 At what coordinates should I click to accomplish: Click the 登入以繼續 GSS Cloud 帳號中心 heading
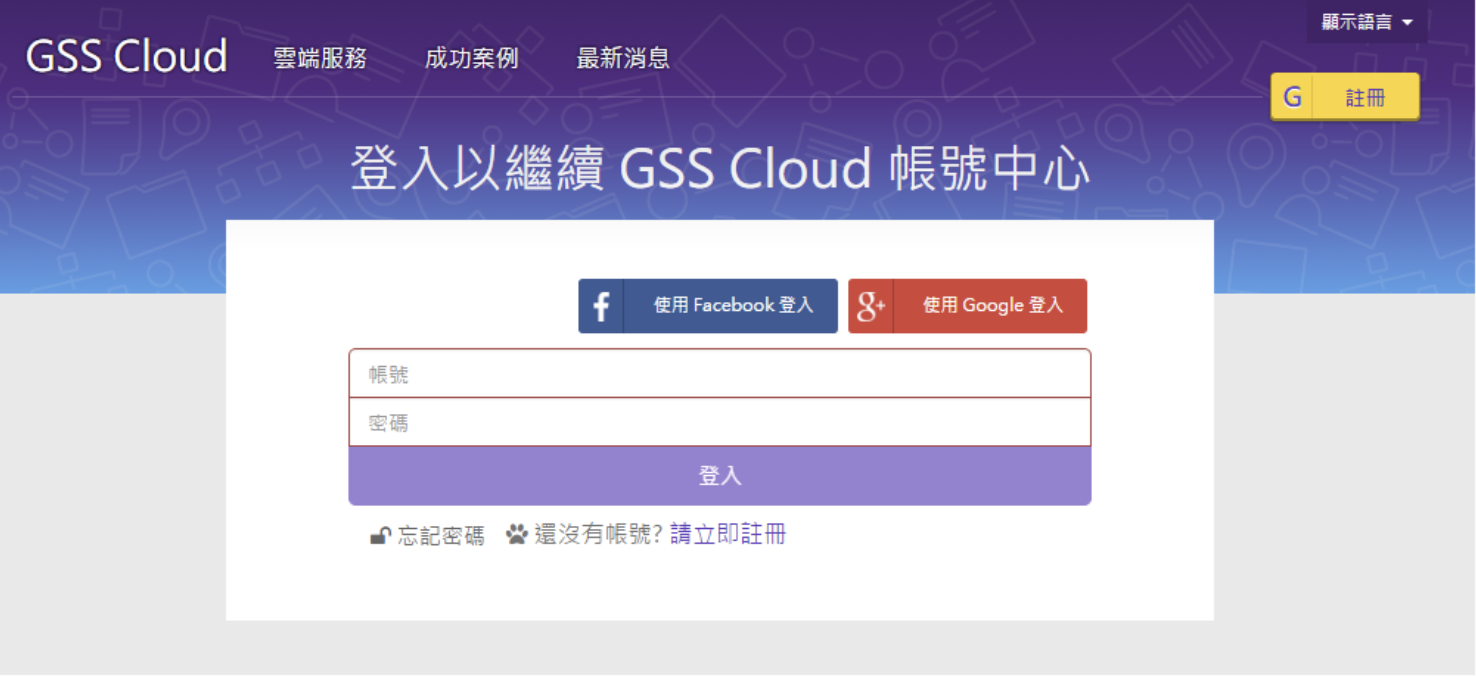point(719,170)
